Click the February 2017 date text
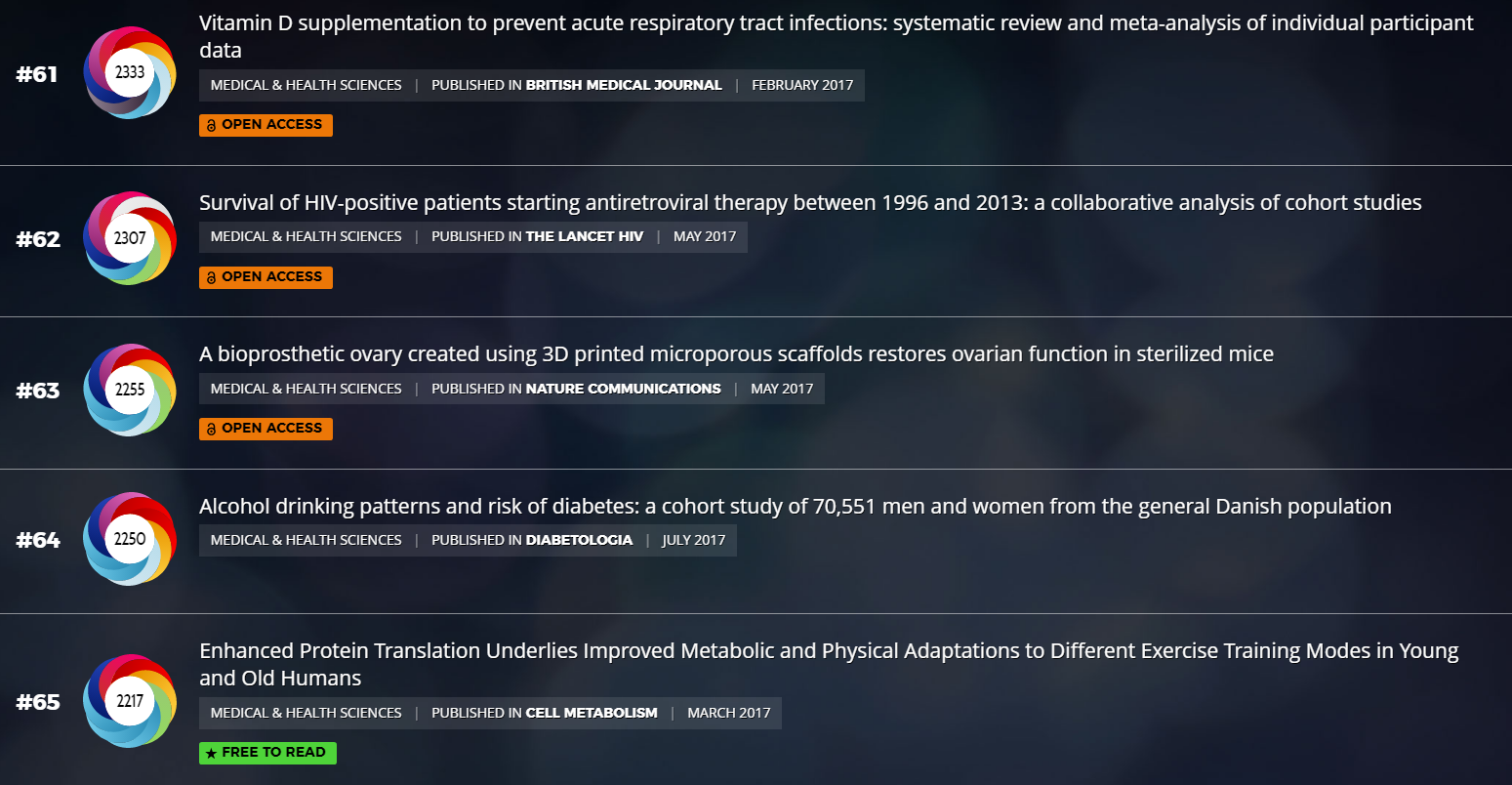 point(802,85)
